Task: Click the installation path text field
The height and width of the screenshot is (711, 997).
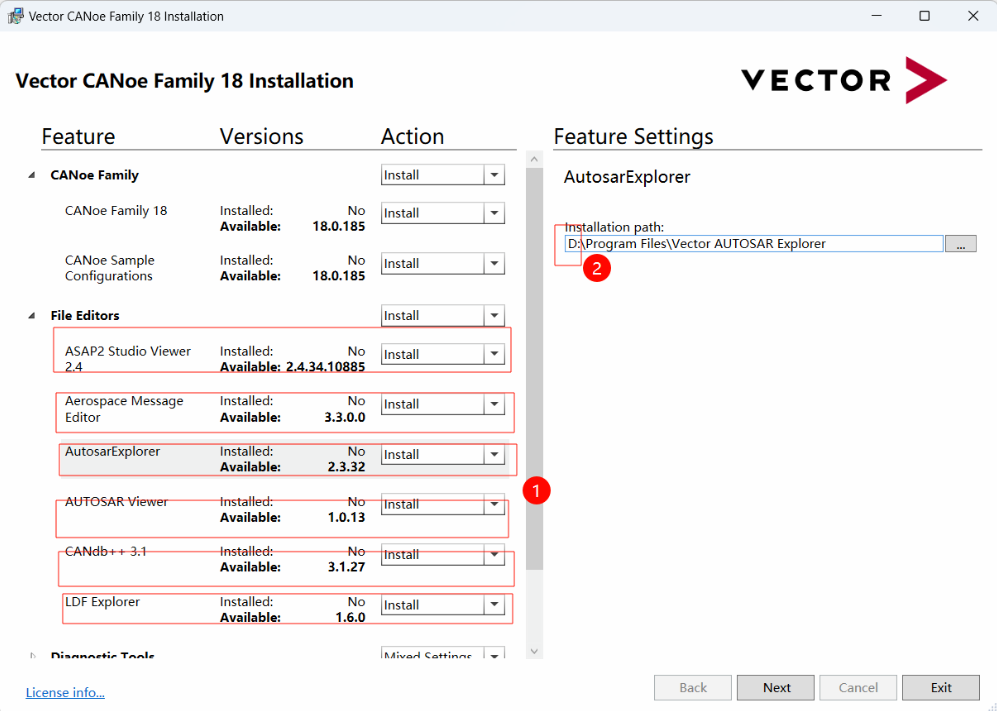Action: click(x=754, y=244)
